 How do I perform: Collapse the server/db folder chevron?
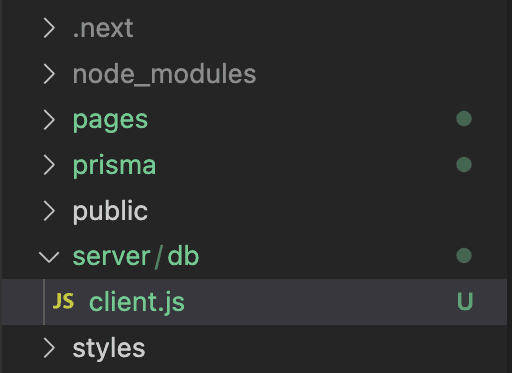(x=49, y=257)
